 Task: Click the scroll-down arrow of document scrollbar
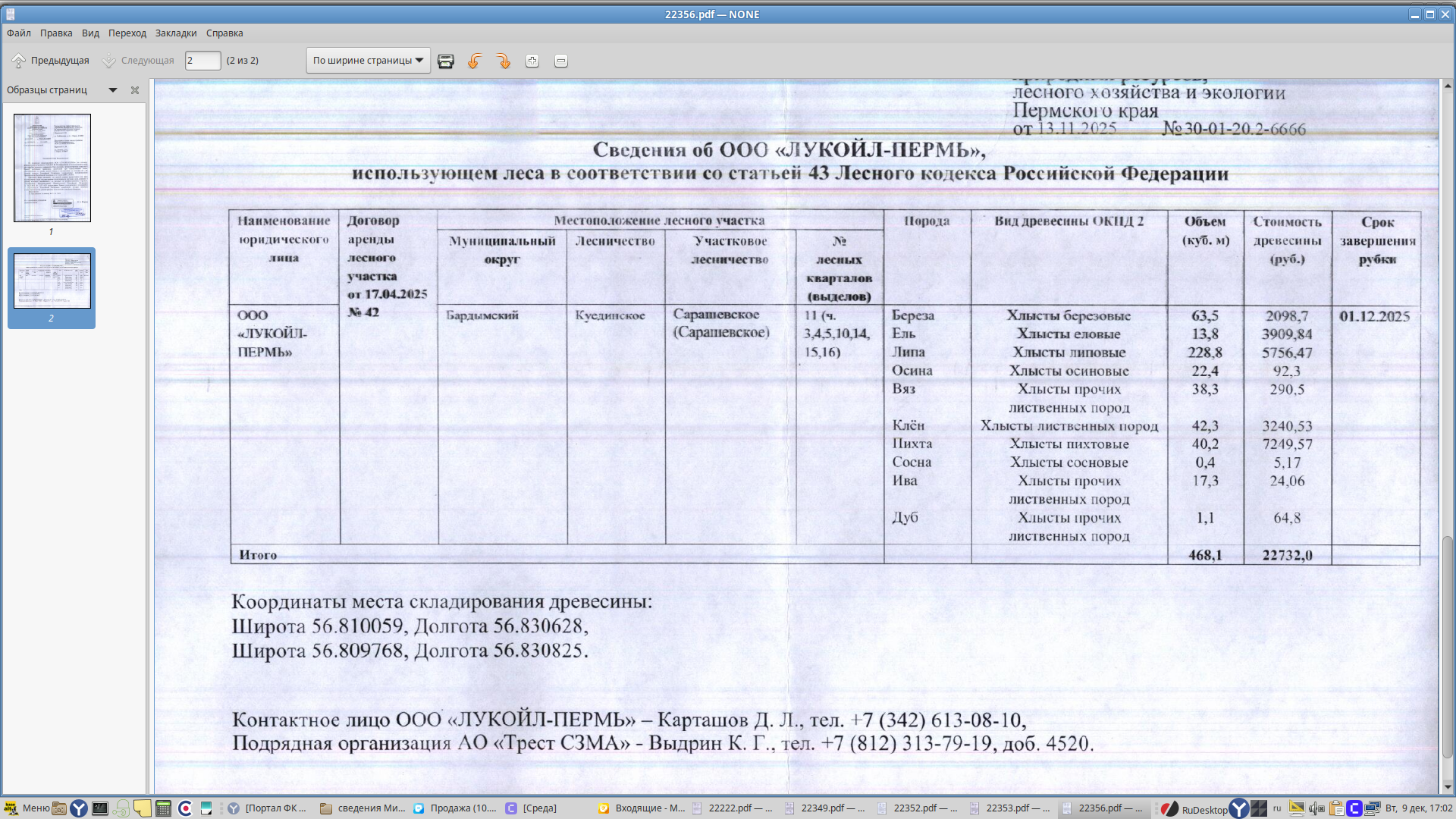click(1448, 786)
